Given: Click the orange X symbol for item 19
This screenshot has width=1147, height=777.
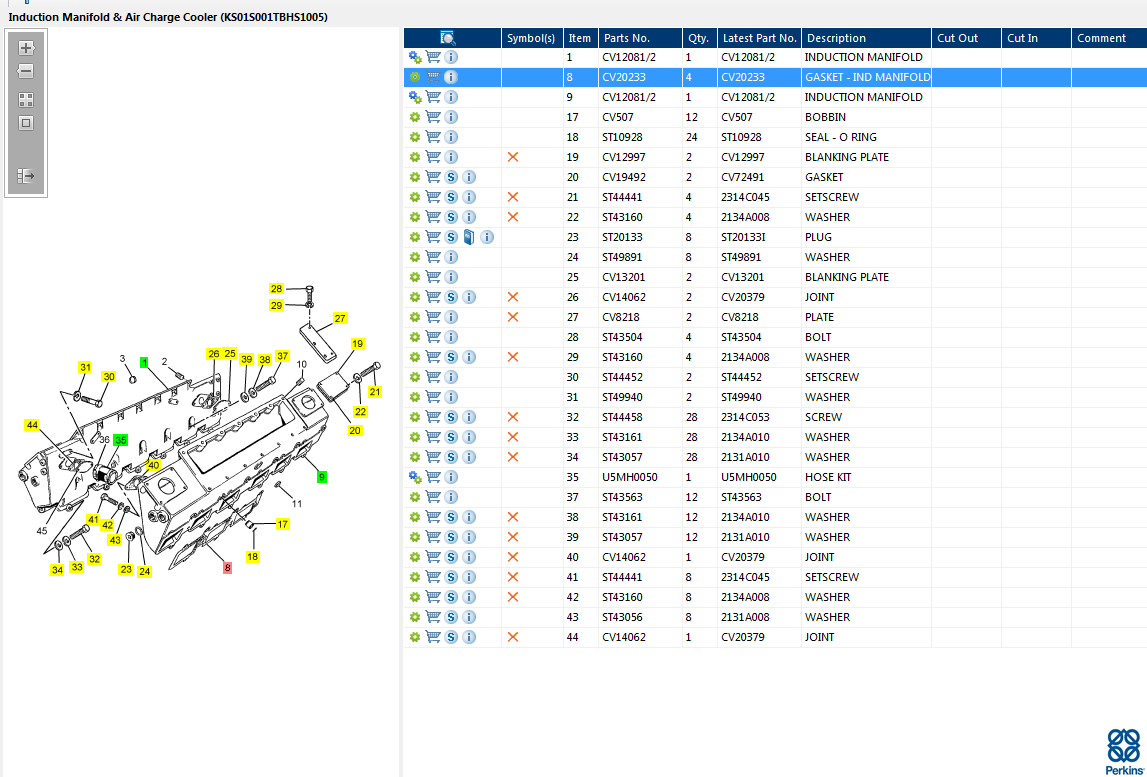Looking at the screenshot, I should click(x=513, y=157).
